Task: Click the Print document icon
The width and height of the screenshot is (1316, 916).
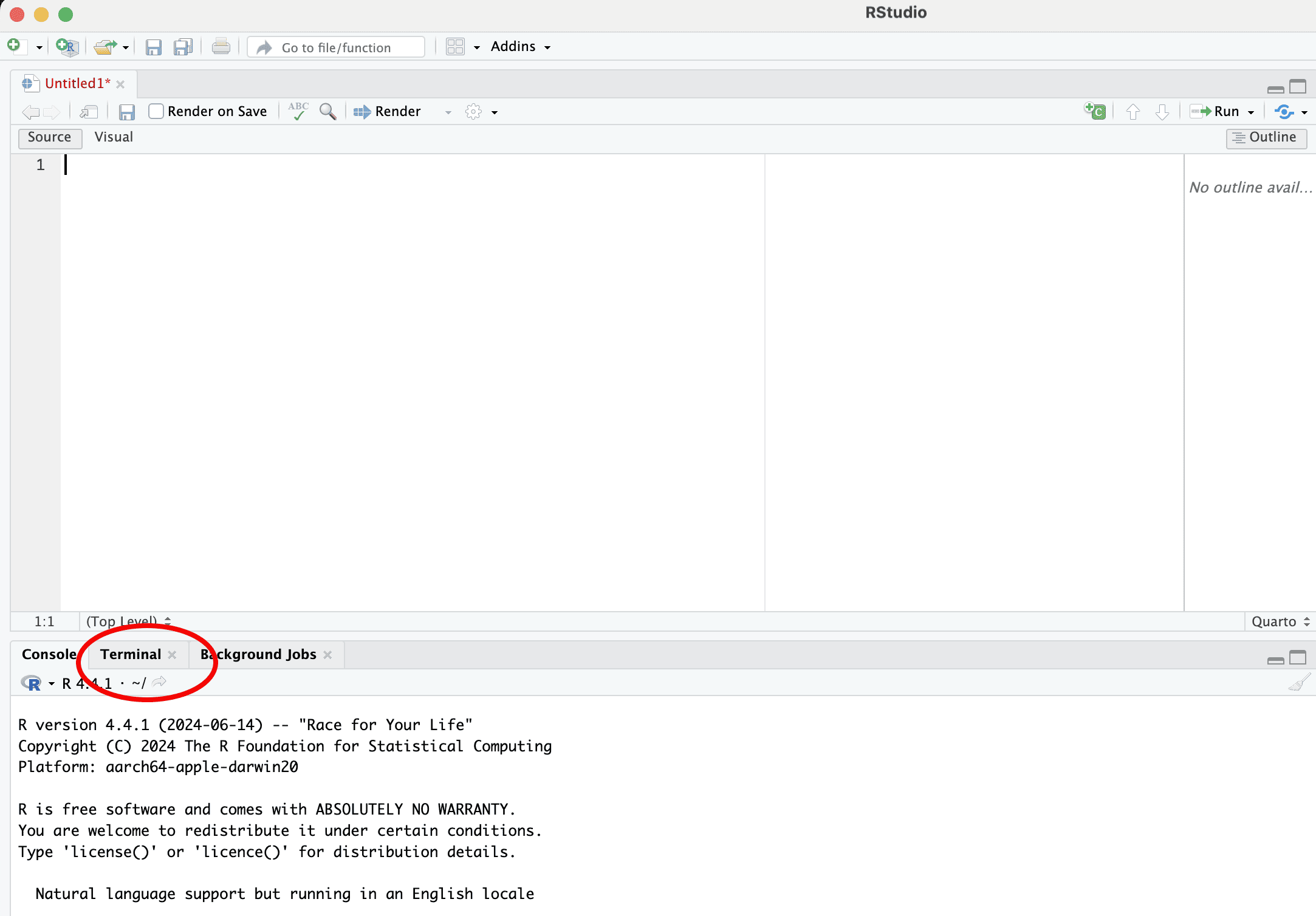Action: (x=221, y=47)
